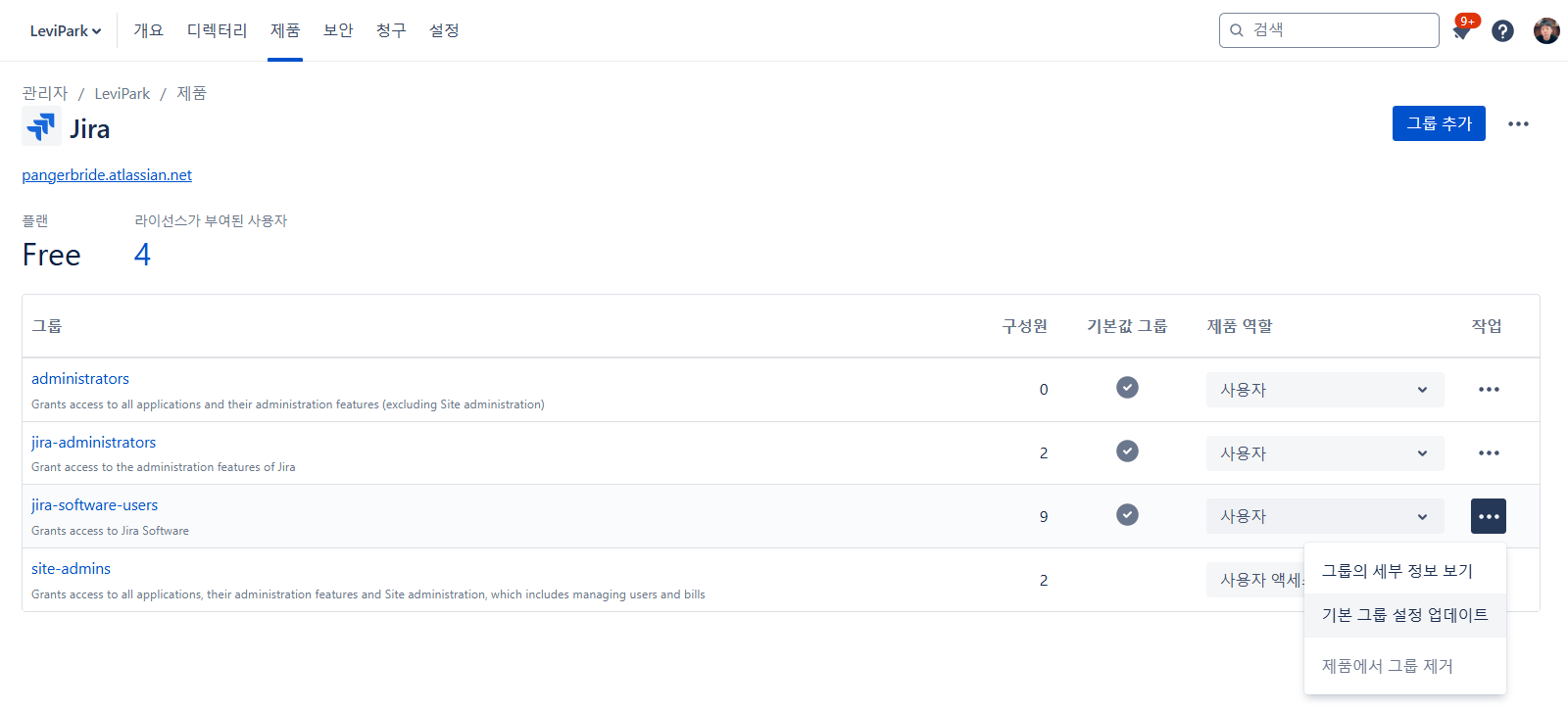Open the administrators group link
Screen dimensions: 1568x712
[x=80, y=379]
